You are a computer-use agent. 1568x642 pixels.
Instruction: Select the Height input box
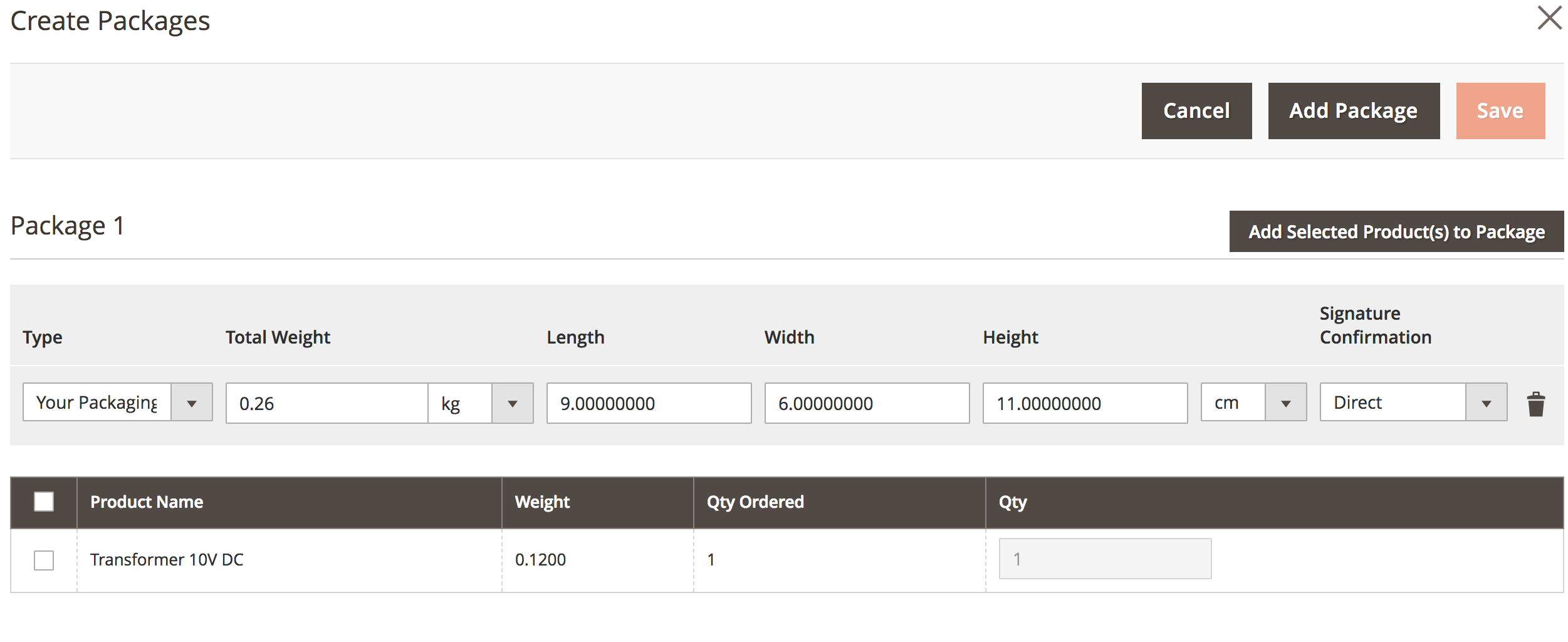(1085, 403)
